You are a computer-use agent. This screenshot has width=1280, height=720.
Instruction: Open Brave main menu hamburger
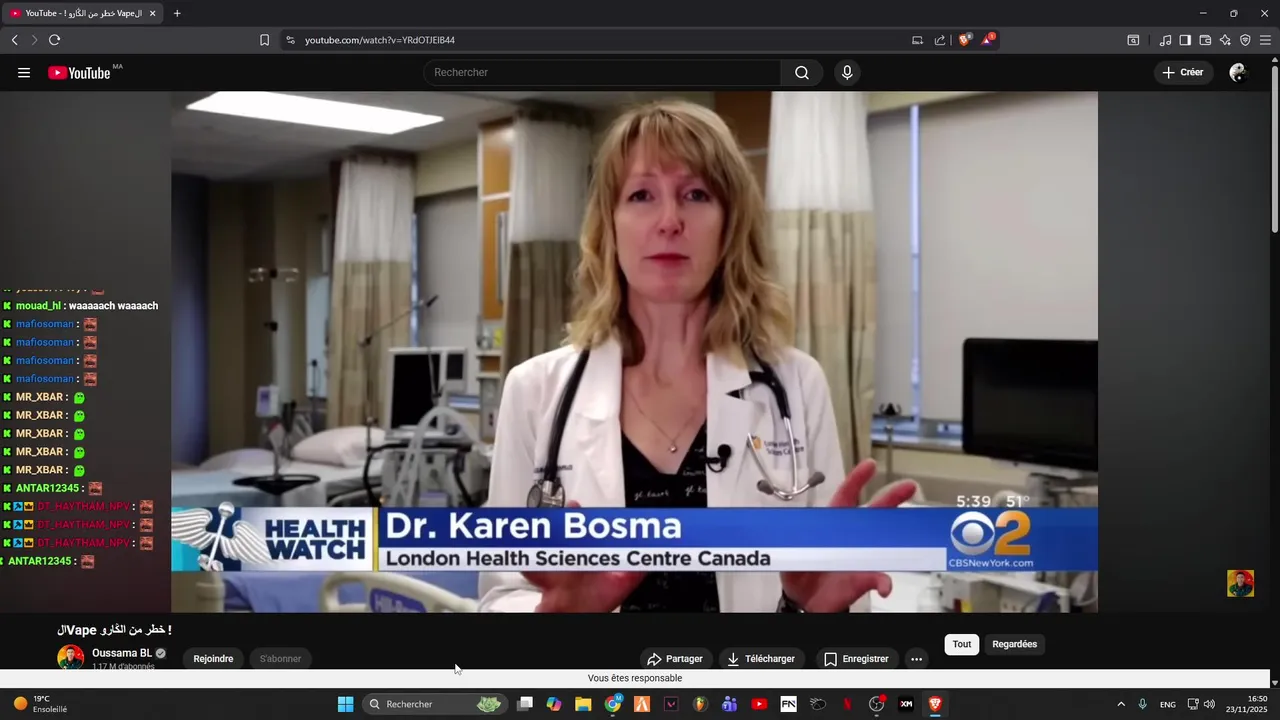click(x=1265, y=40)
